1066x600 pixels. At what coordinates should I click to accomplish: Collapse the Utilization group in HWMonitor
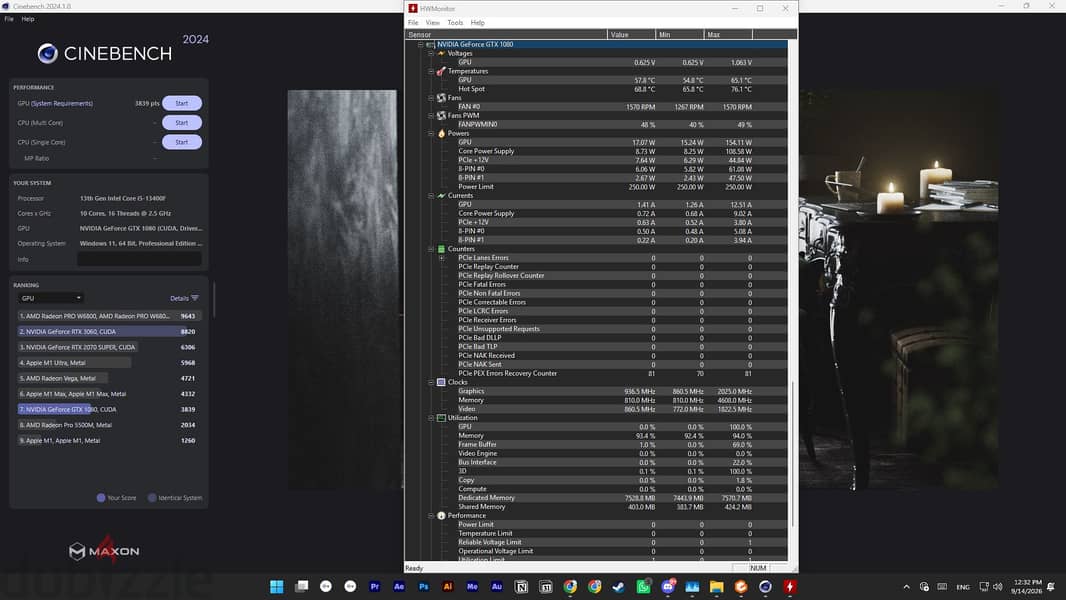[431, 418]
